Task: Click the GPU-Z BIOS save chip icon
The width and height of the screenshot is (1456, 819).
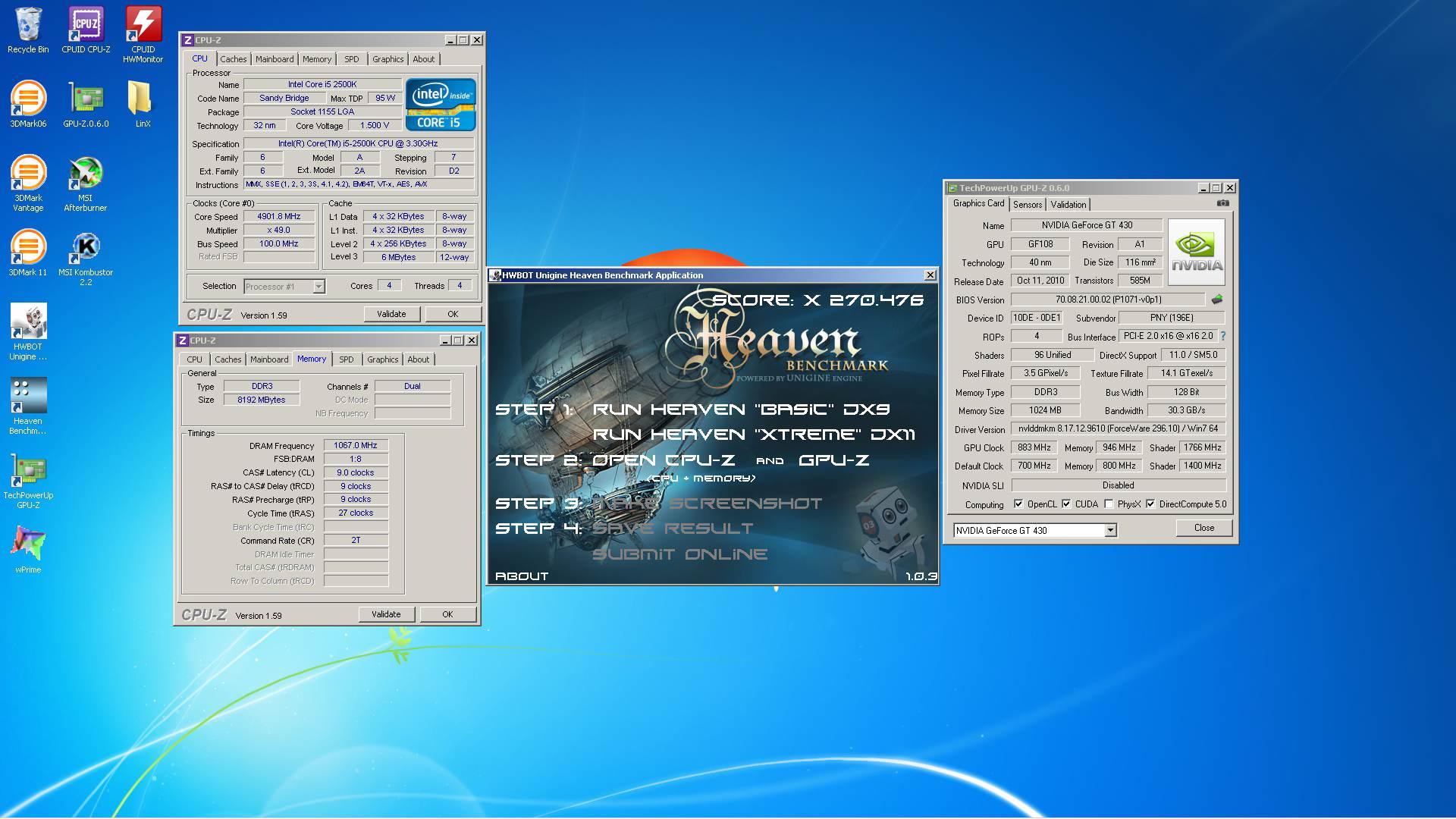Action: (x=1217, y=300)
